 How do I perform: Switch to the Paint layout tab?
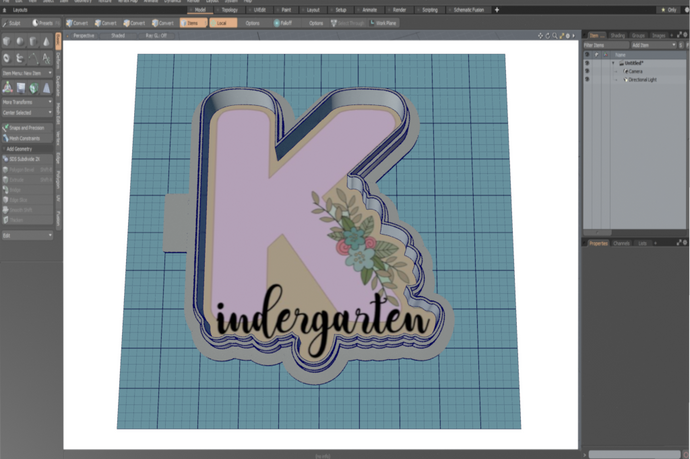286,10
